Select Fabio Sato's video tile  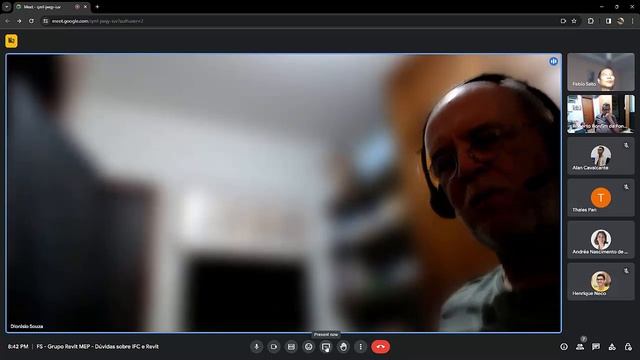click(601, 72)
